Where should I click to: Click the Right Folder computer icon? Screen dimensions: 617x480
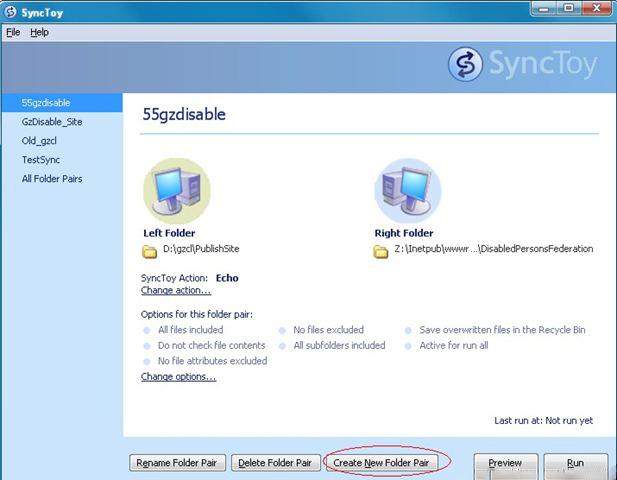408,191
